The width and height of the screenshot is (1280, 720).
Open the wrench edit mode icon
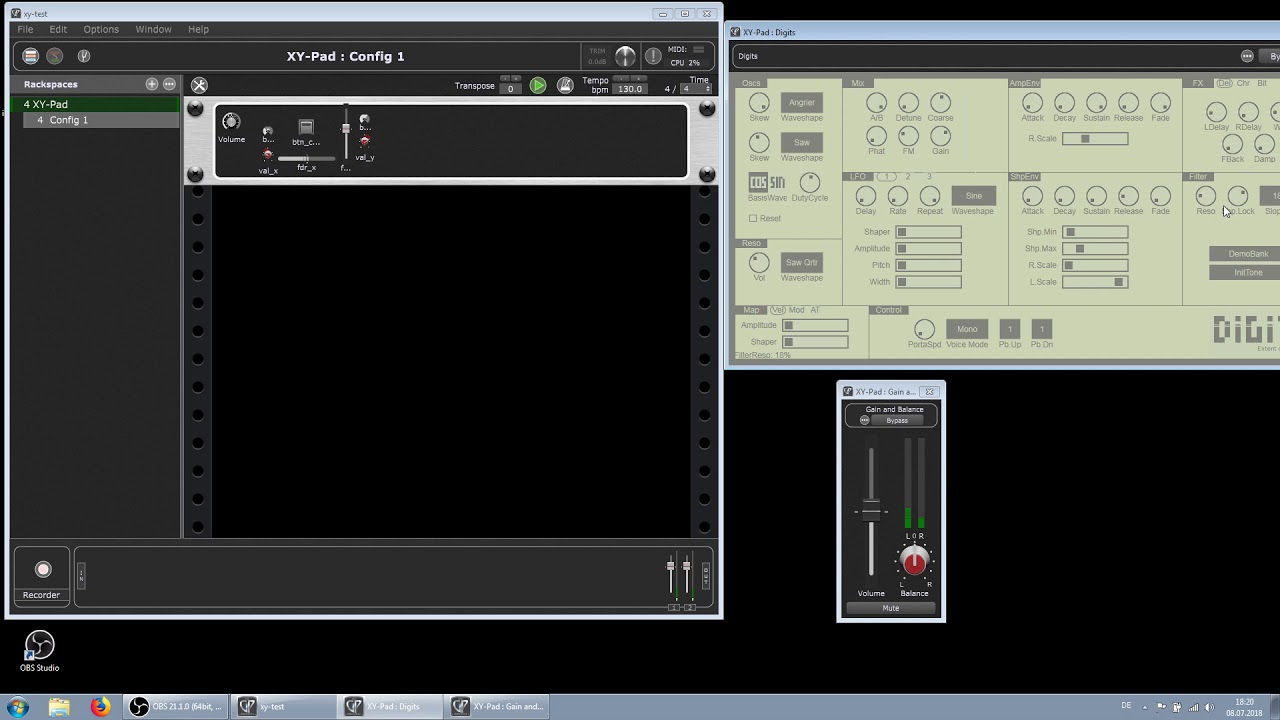coord(199,85)
